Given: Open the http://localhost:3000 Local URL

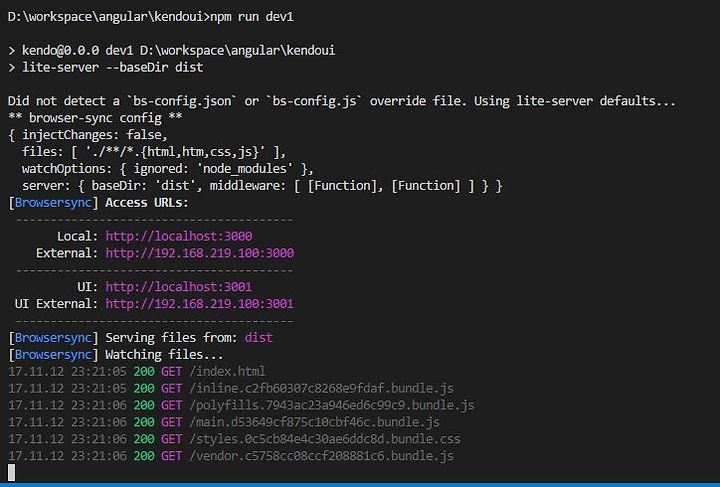Looking at the screenshot, I should click(x=179, y=236).
